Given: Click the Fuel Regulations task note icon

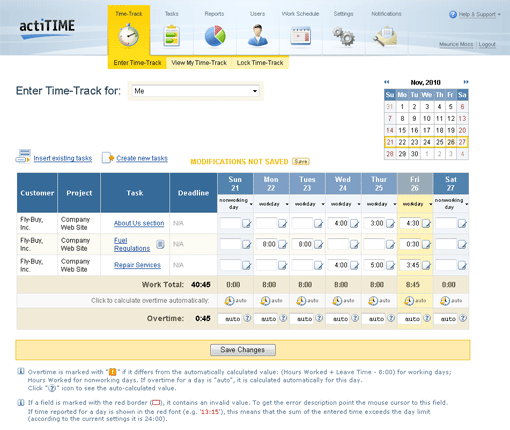Looking at the screenshot, I should click(x=160, y=244).
